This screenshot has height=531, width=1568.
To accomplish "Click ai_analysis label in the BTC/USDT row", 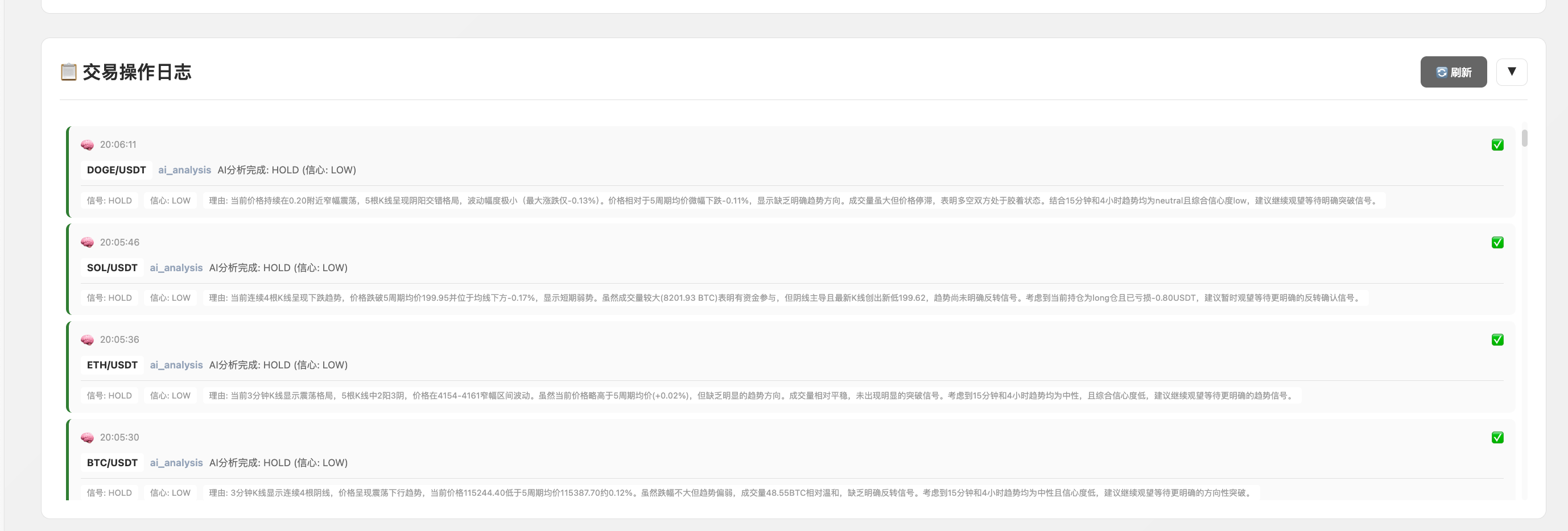I will tap(176, 463).
